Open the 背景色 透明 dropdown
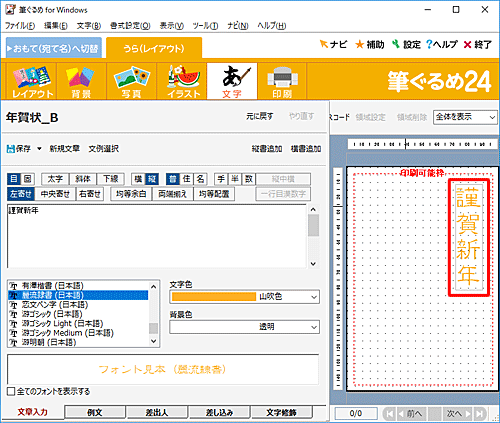Screen dimensions: 500x423 pos(244,327)
